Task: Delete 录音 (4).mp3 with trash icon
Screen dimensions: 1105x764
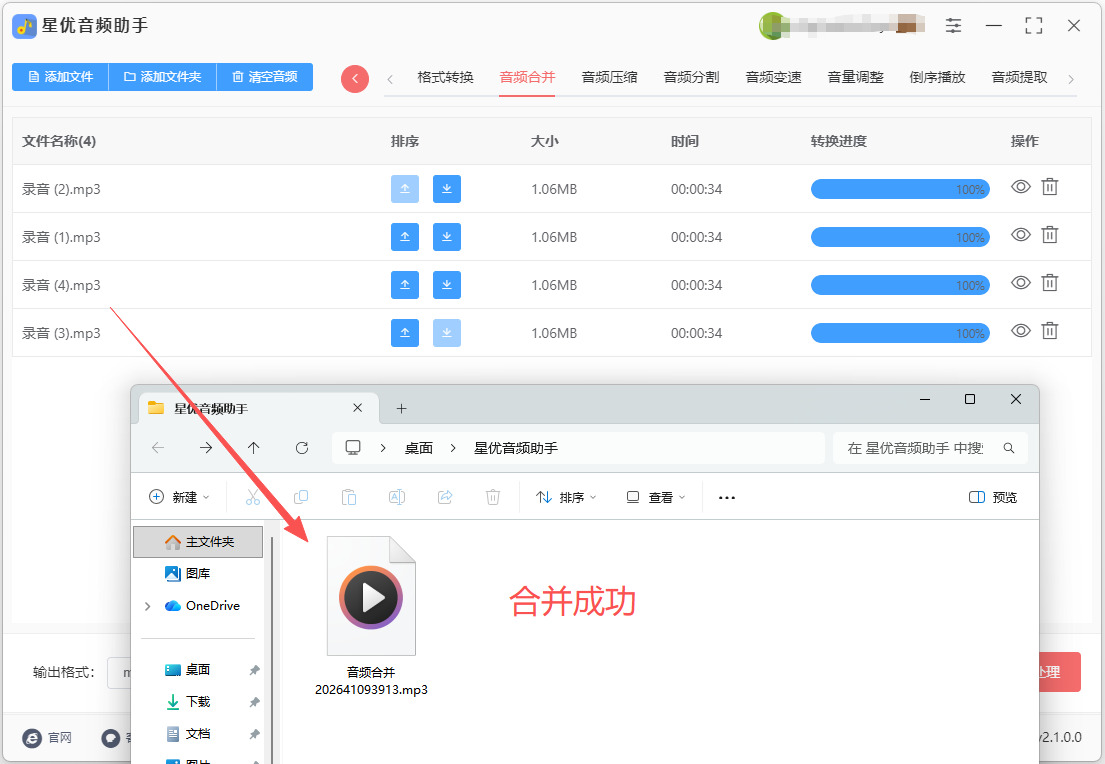Action: (1050, 283)
